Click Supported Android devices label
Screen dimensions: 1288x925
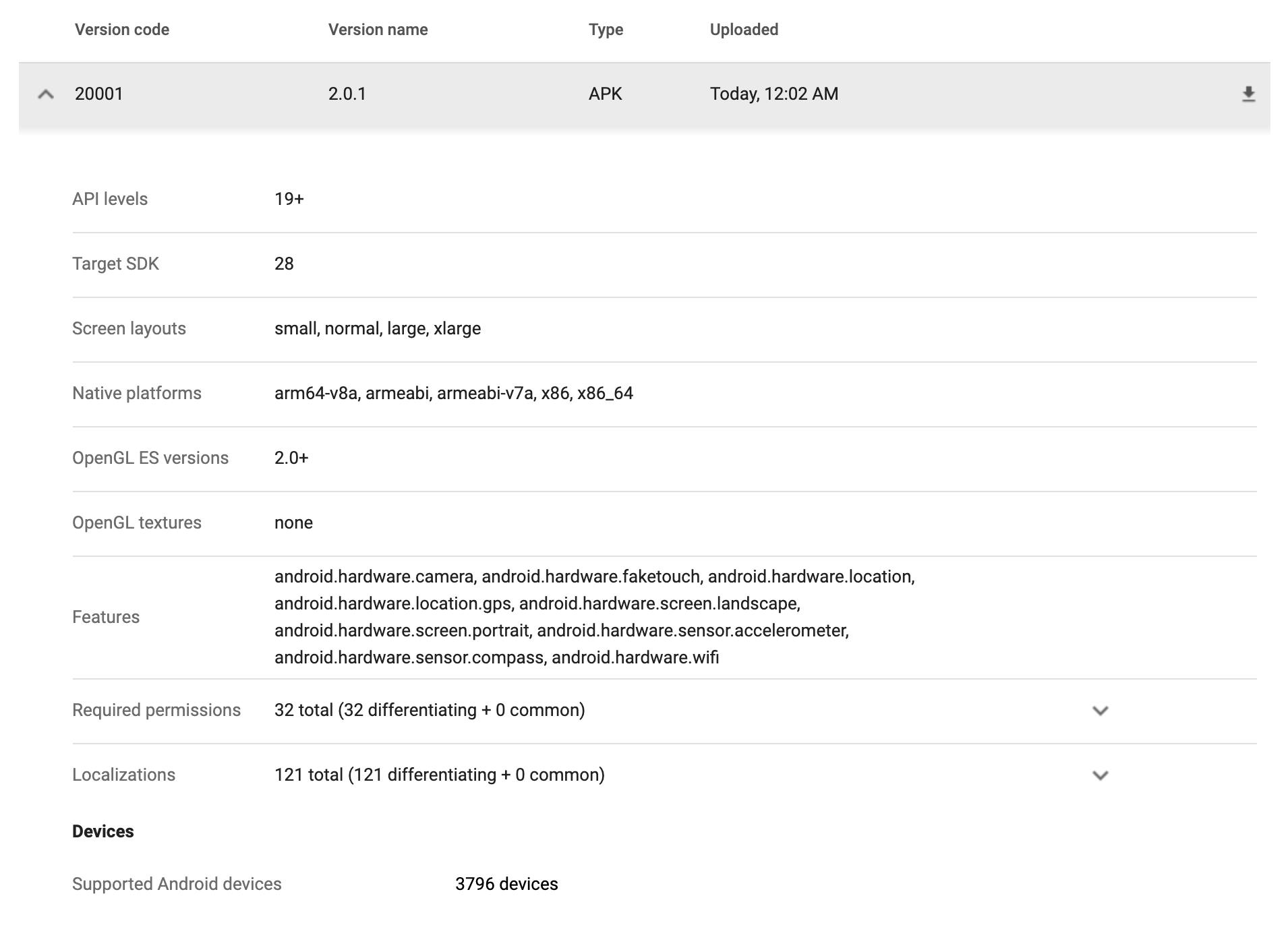(x=177, y=884)
